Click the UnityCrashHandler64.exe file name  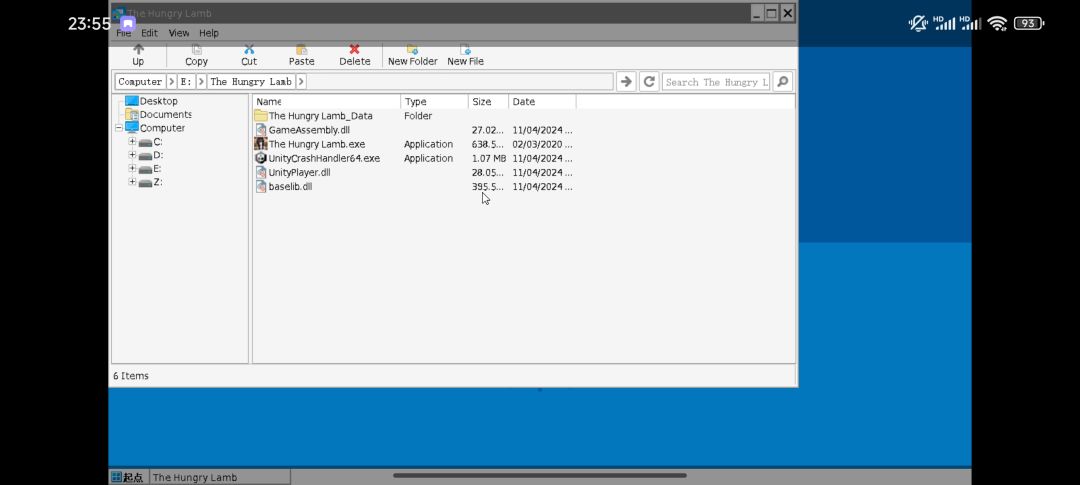324,158
